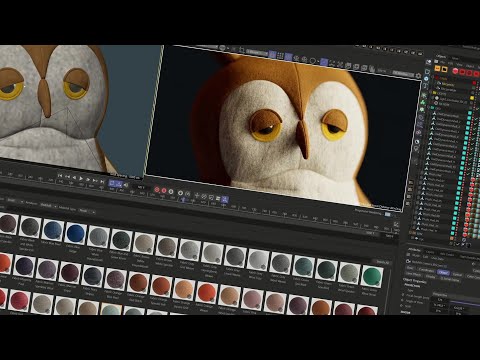This screenshot has height=360, width=480.
Task: Choose the maroon fabric material thumbnail
Action: pos(70,272)
